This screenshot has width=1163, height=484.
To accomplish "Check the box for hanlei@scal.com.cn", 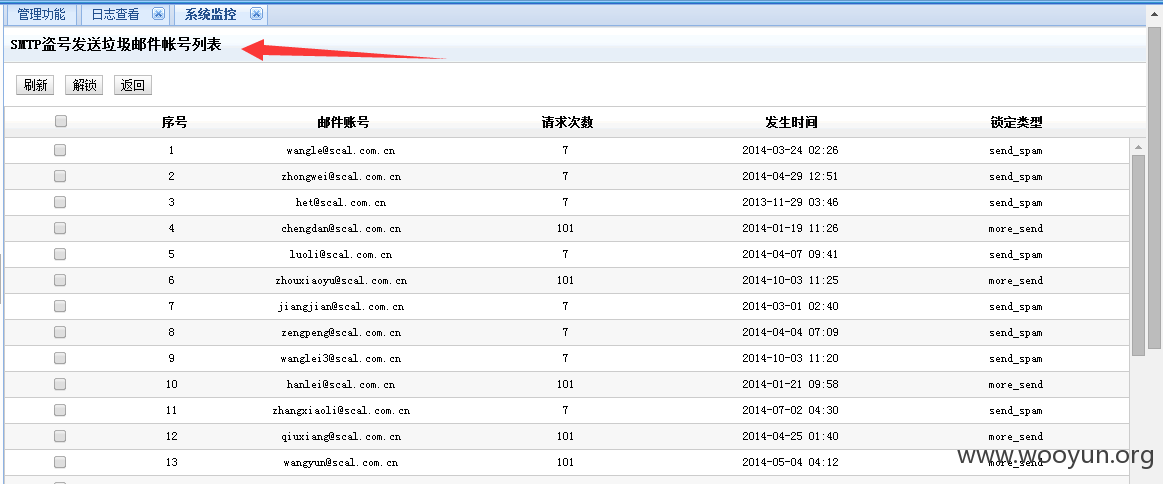I will [60, 384].
